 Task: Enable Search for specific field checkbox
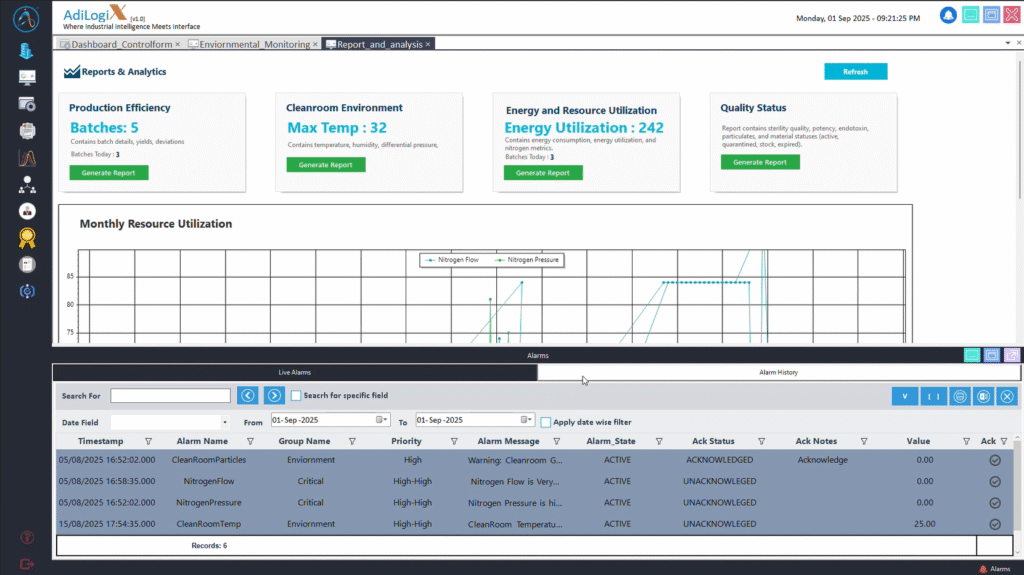(x=296, y=395)
